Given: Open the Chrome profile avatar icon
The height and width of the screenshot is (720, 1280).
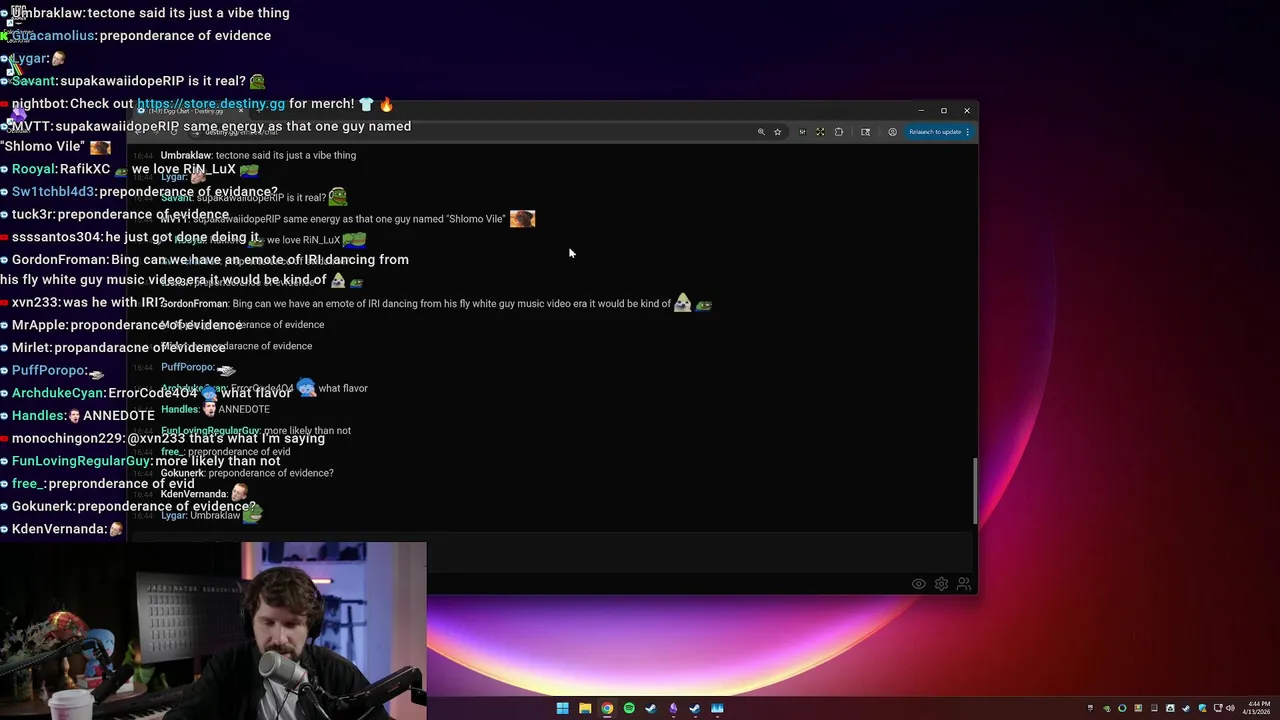Looking at the screenshot, I should click(892, 132).
